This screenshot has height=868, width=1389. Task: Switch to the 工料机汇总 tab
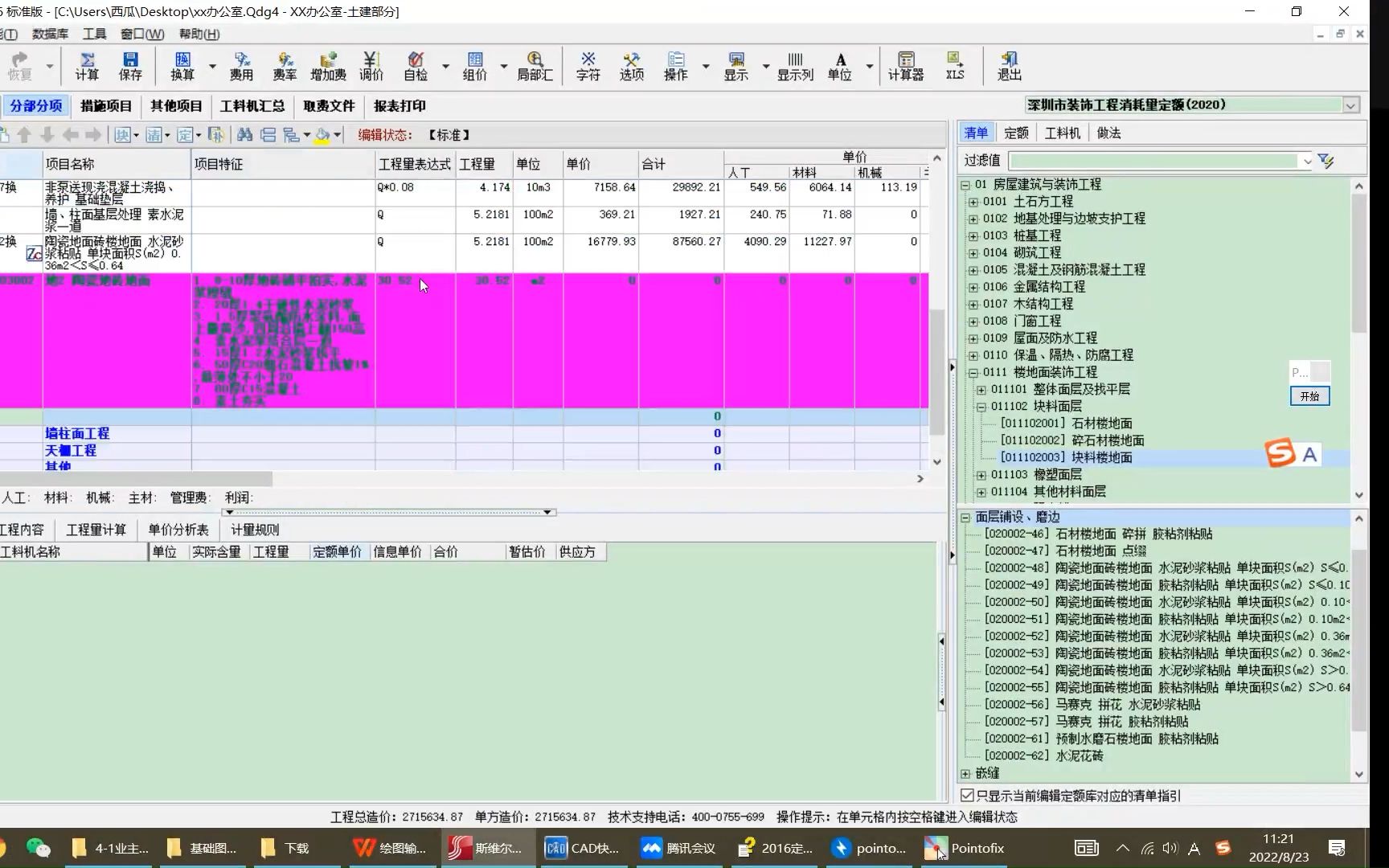[252, 105]
